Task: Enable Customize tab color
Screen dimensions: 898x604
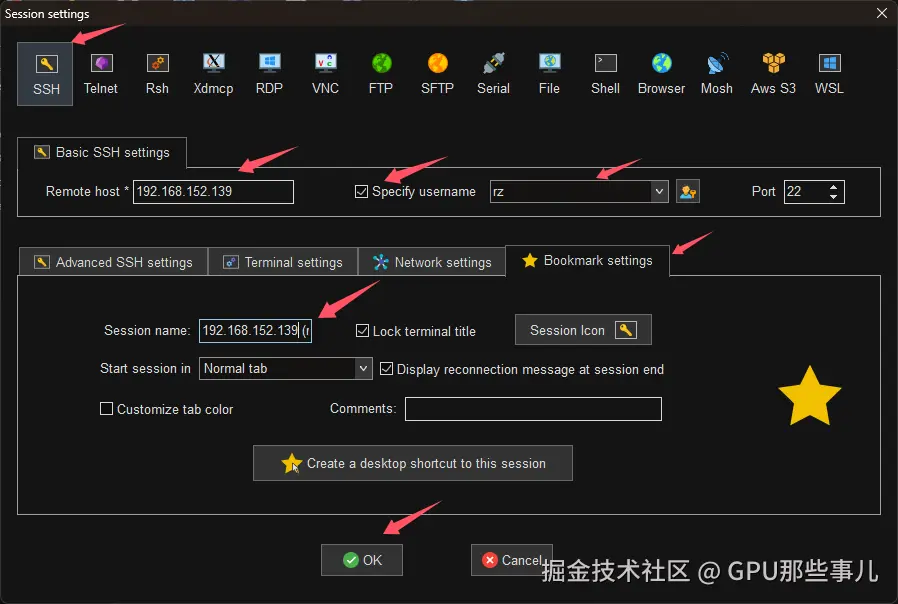Action: tap(106, 409)
